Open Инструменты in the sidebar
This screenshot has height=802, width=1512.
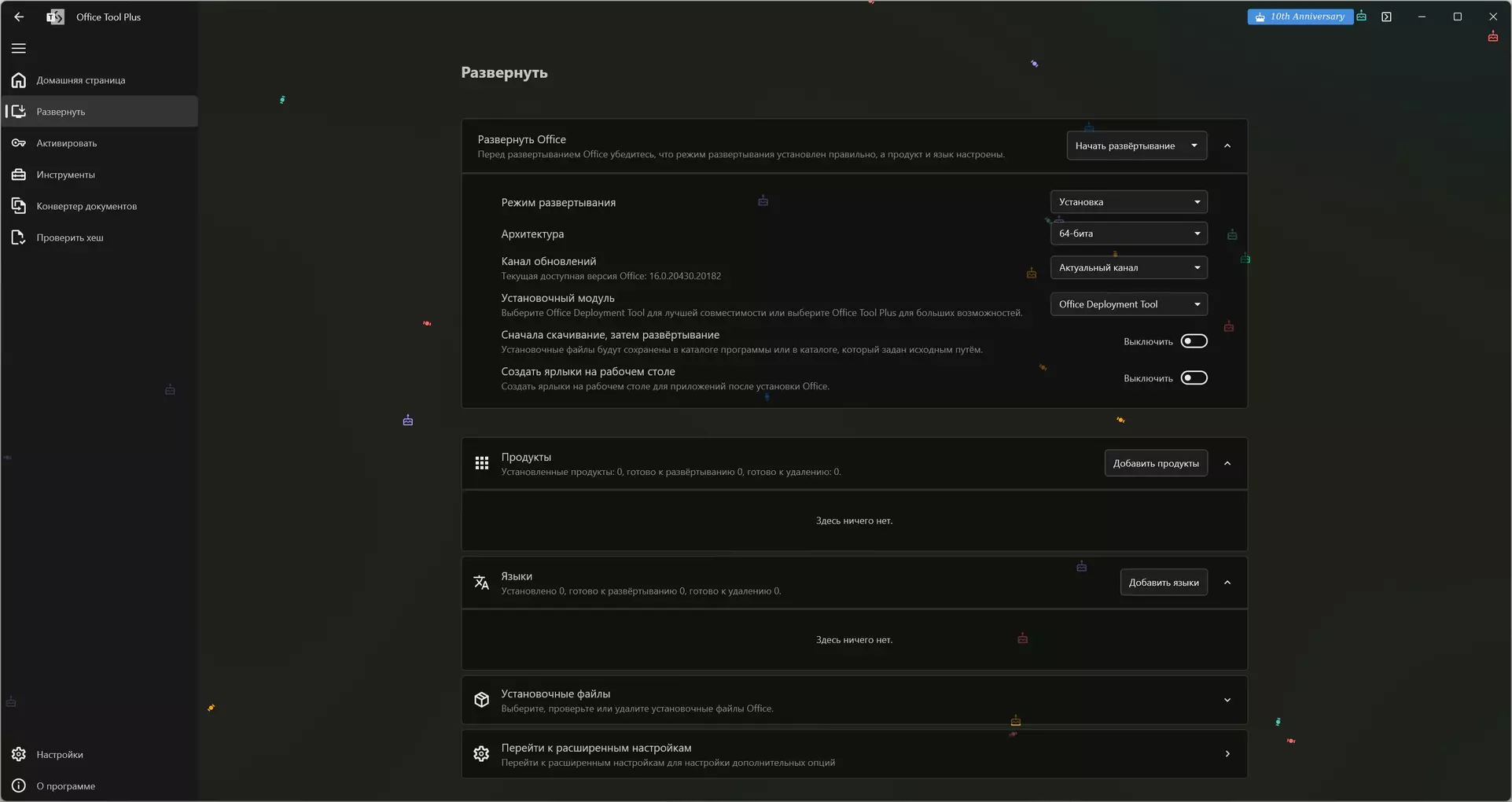100,175
